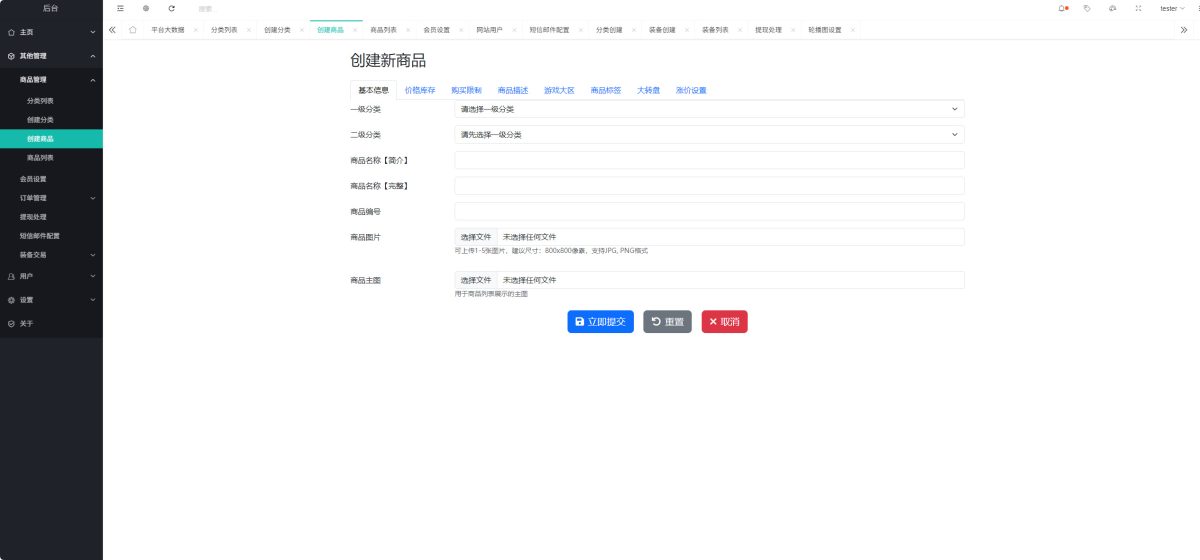Select the 基本信息 form tab

pyautogui.click(x=373, y=90)
